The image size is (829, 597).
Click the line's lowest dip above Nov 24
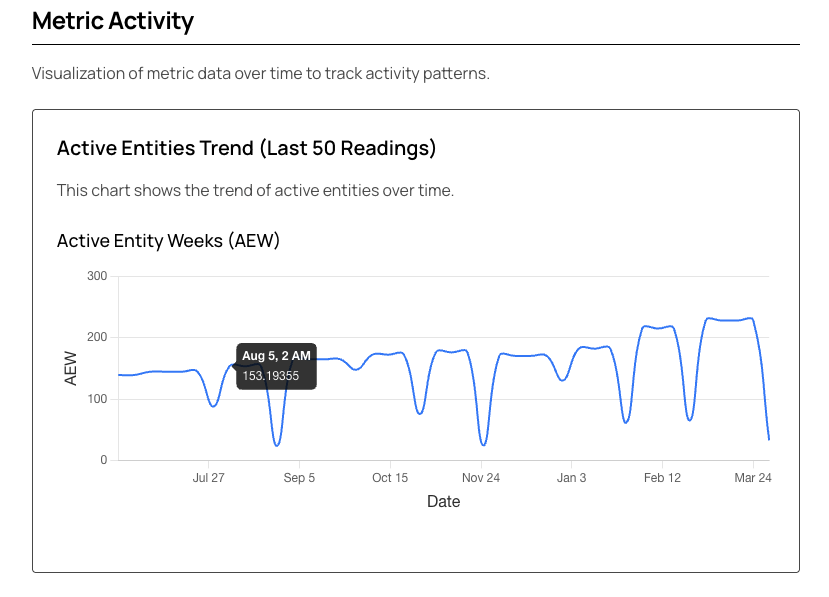pos(483,445)
